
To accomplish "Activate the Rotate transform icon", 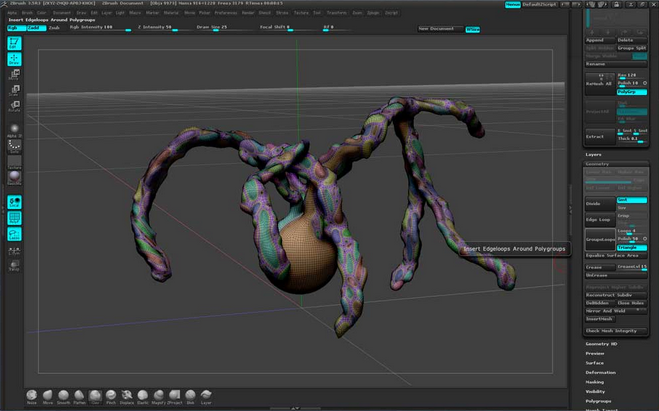I will (x=15, y=104).
